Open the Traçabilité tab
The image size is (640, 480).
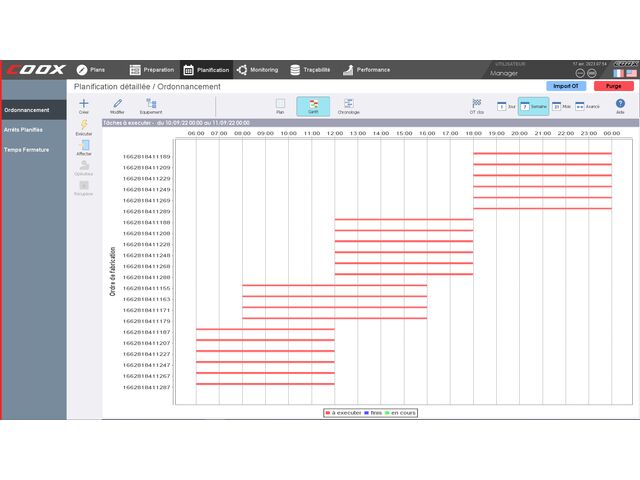coord(310,70)
